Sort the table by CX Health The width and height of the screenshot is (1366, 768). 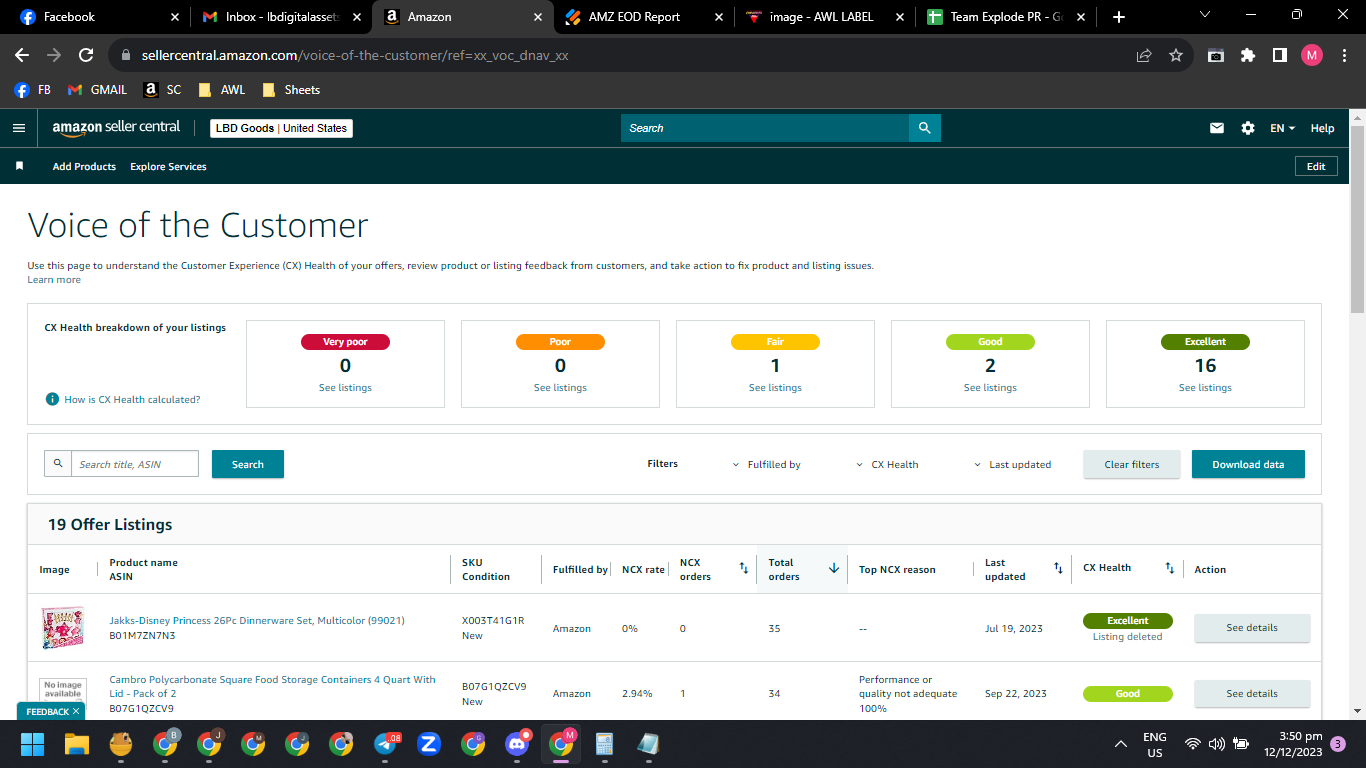tap(1169, 568)
